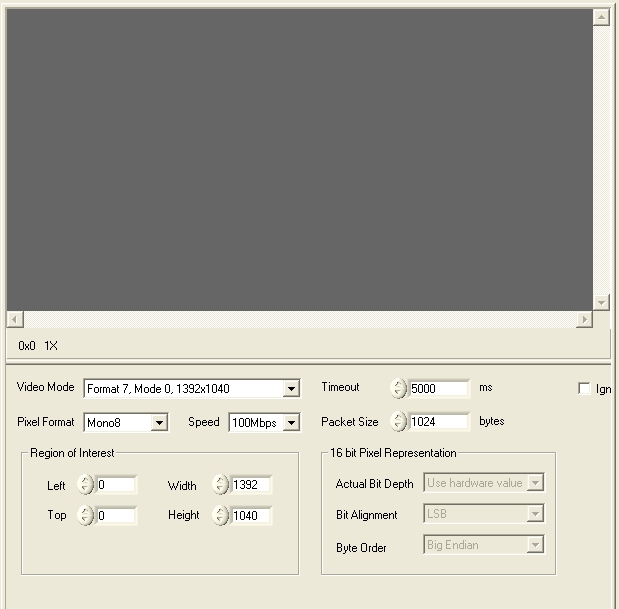Screen dimensions: 619x609
Task: Click the image view scroll right arrow
Action: (585, 319)
